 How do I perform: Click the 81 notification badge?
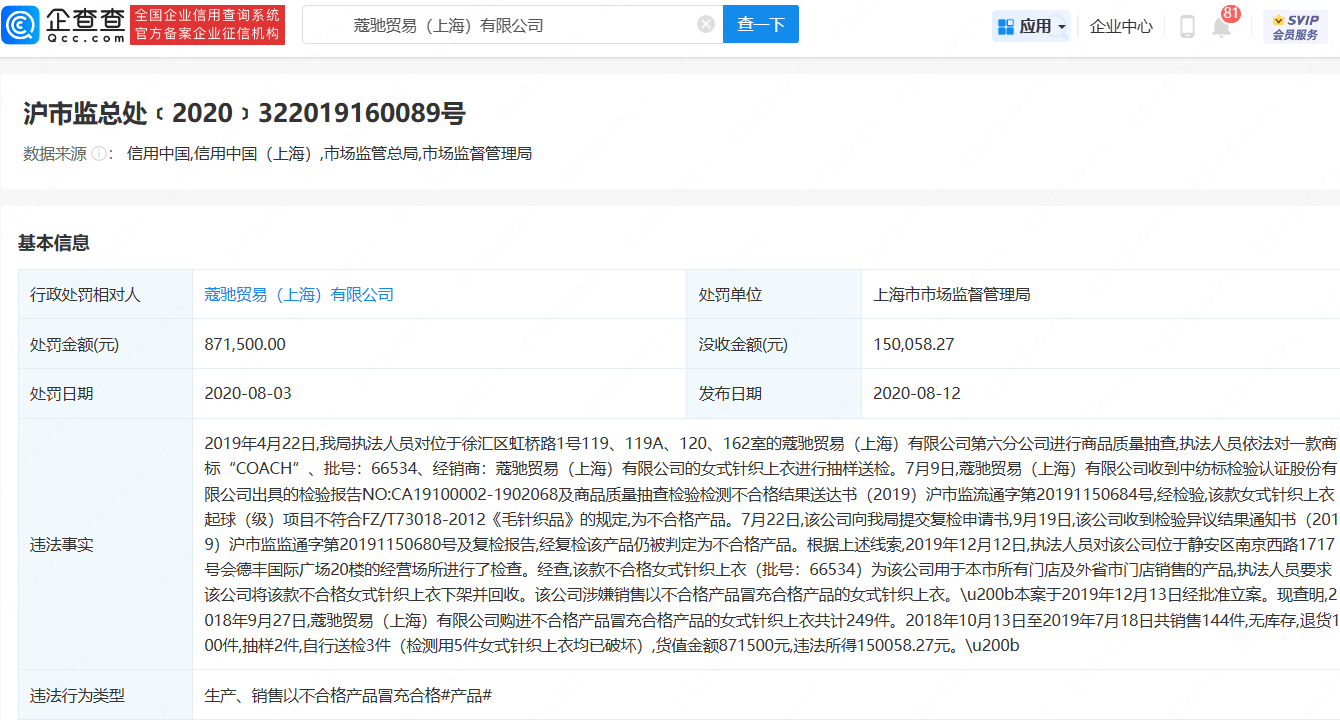tap(1231, 13)
